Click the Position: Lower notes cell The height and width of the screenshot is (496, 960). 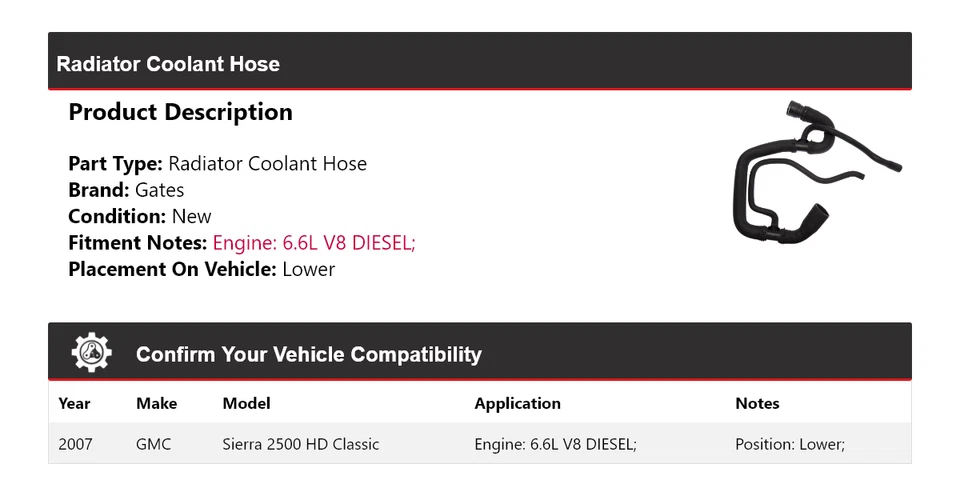point(790,444)
